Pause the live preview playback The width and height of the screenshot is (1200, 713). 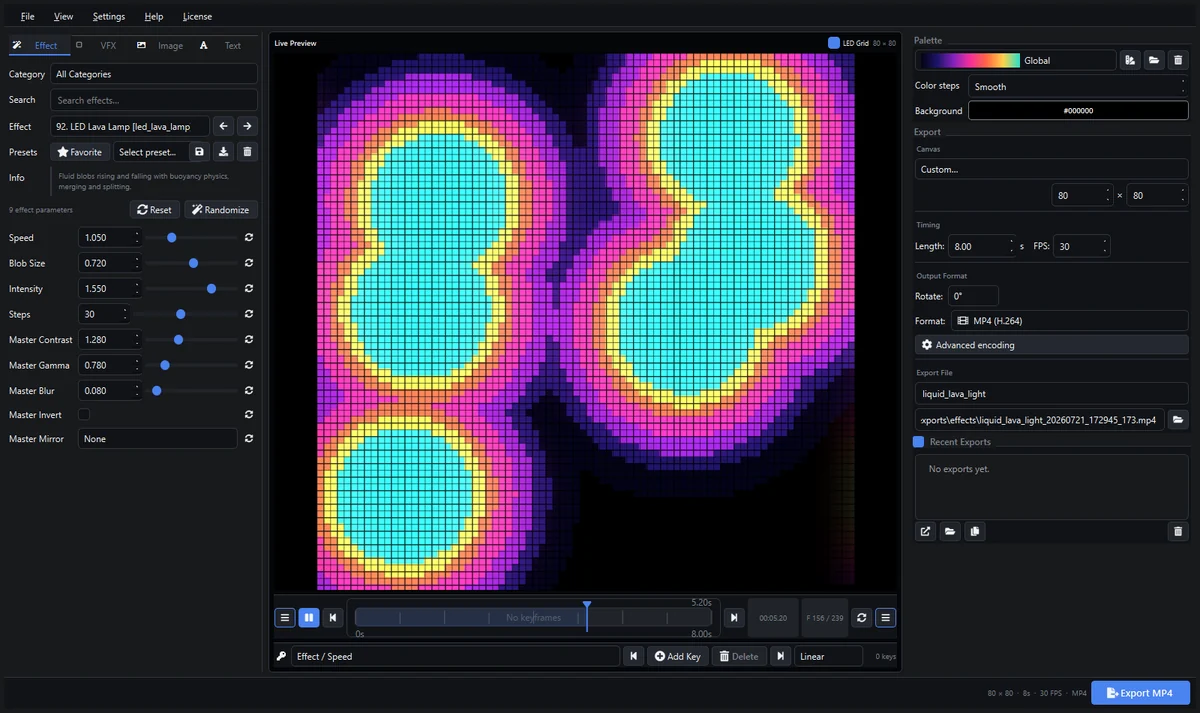click(309, 618)
